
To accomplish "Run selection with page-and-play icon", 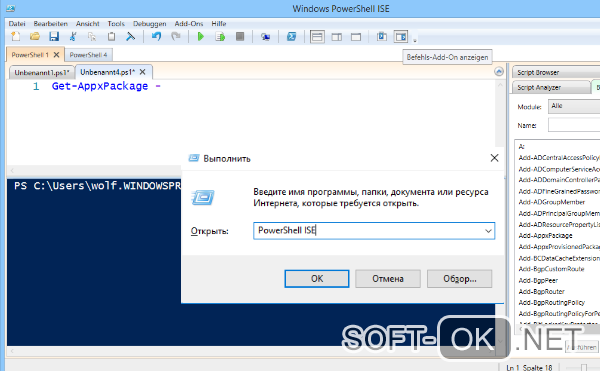I will 220,37.
